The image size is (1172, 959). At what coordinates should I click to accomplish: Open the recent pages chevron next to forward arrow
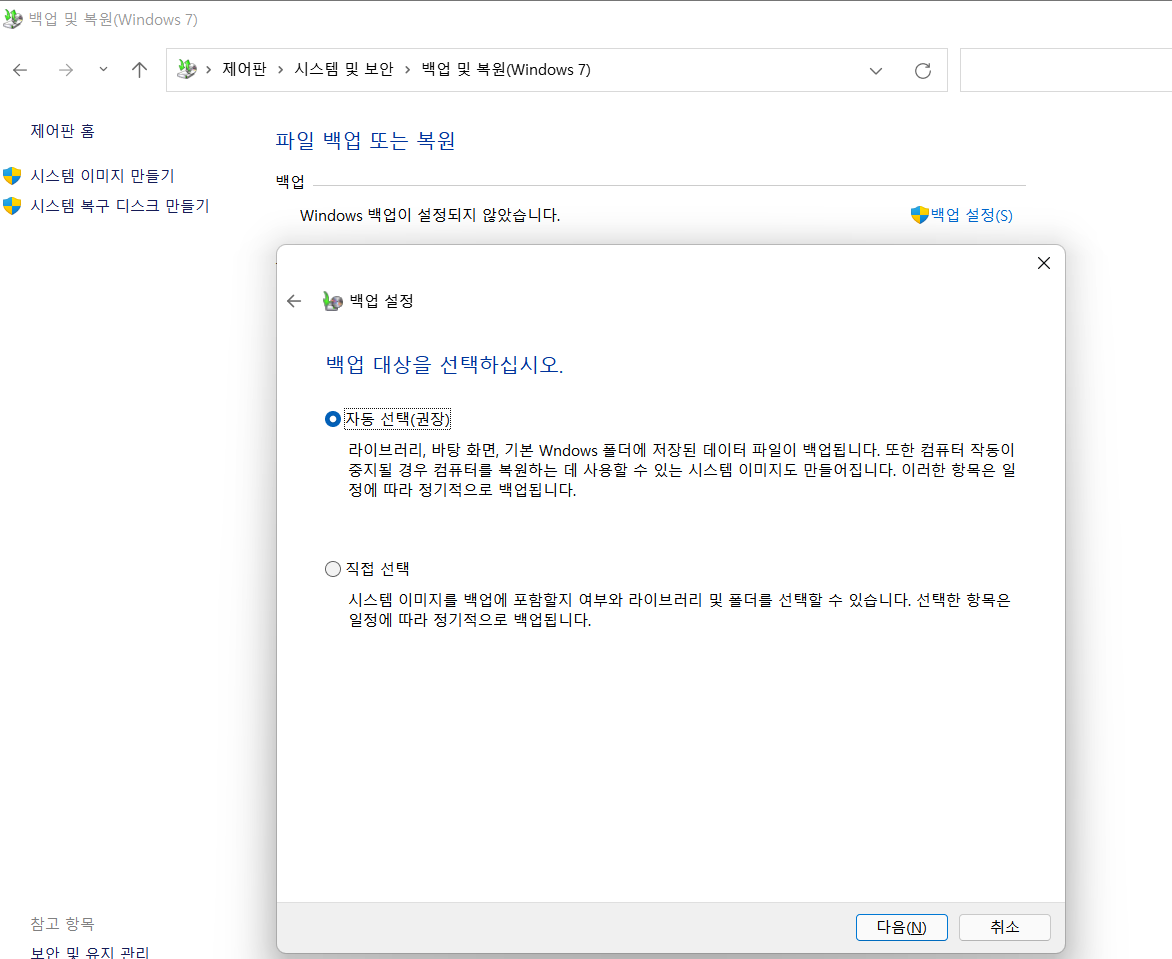pos(102,70)
